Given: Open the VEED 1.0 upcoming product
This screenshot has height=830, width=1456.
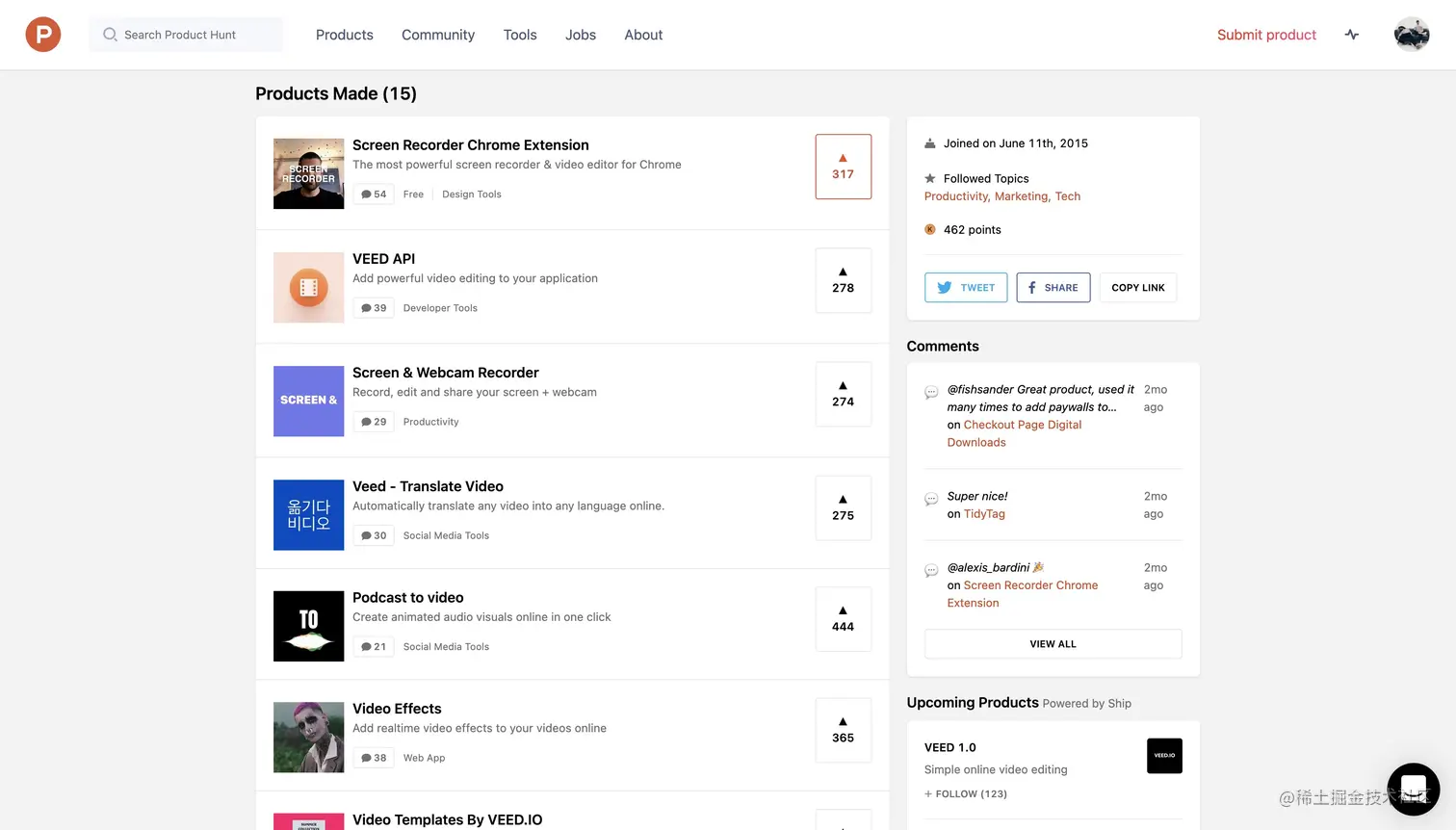Looking at the screenshot, I should click(x=950, y=748).
